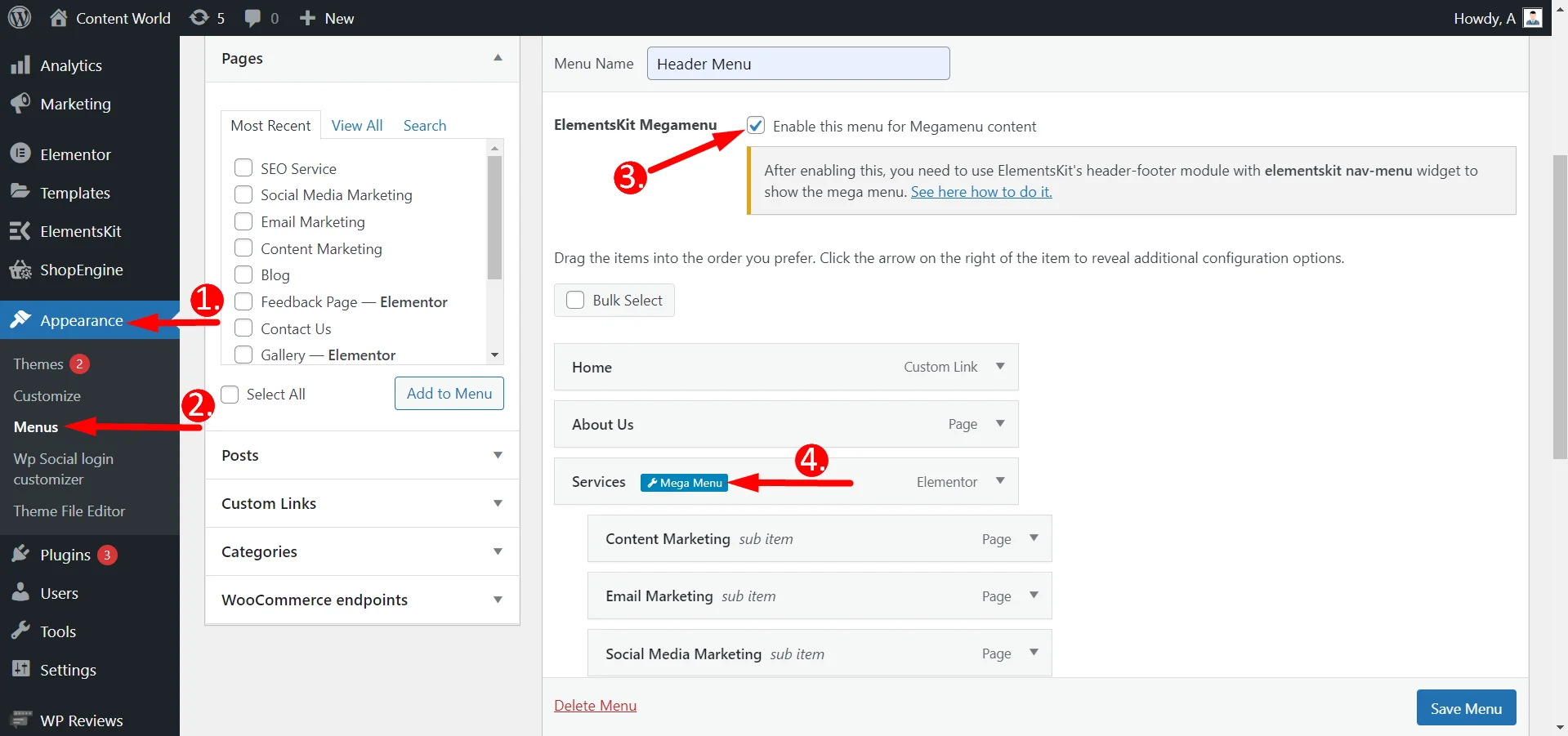Expand the WooCommerce endpoints section
The width and height of the screenshot is (1568, 736).
(x=497, y=600)
